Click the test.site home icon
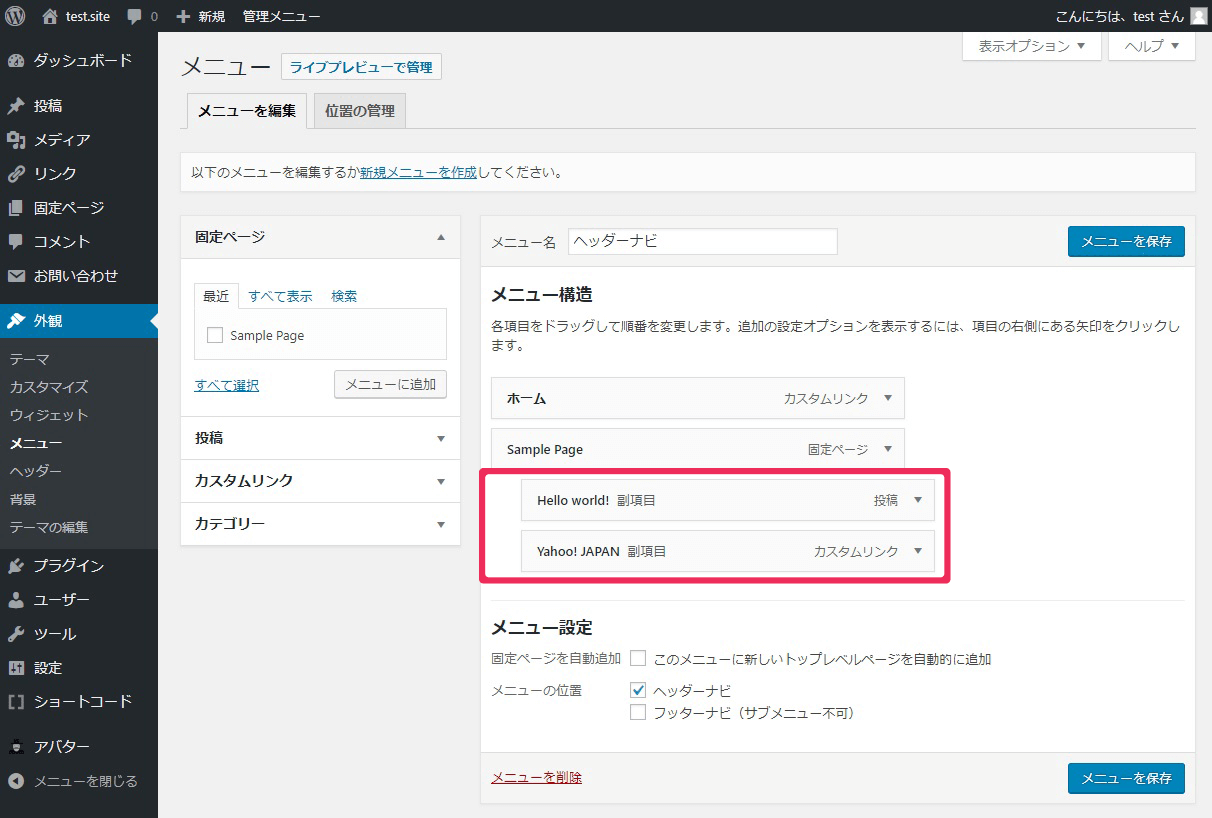This screenshot has height=818, width=1212. [x=50, y=16]
